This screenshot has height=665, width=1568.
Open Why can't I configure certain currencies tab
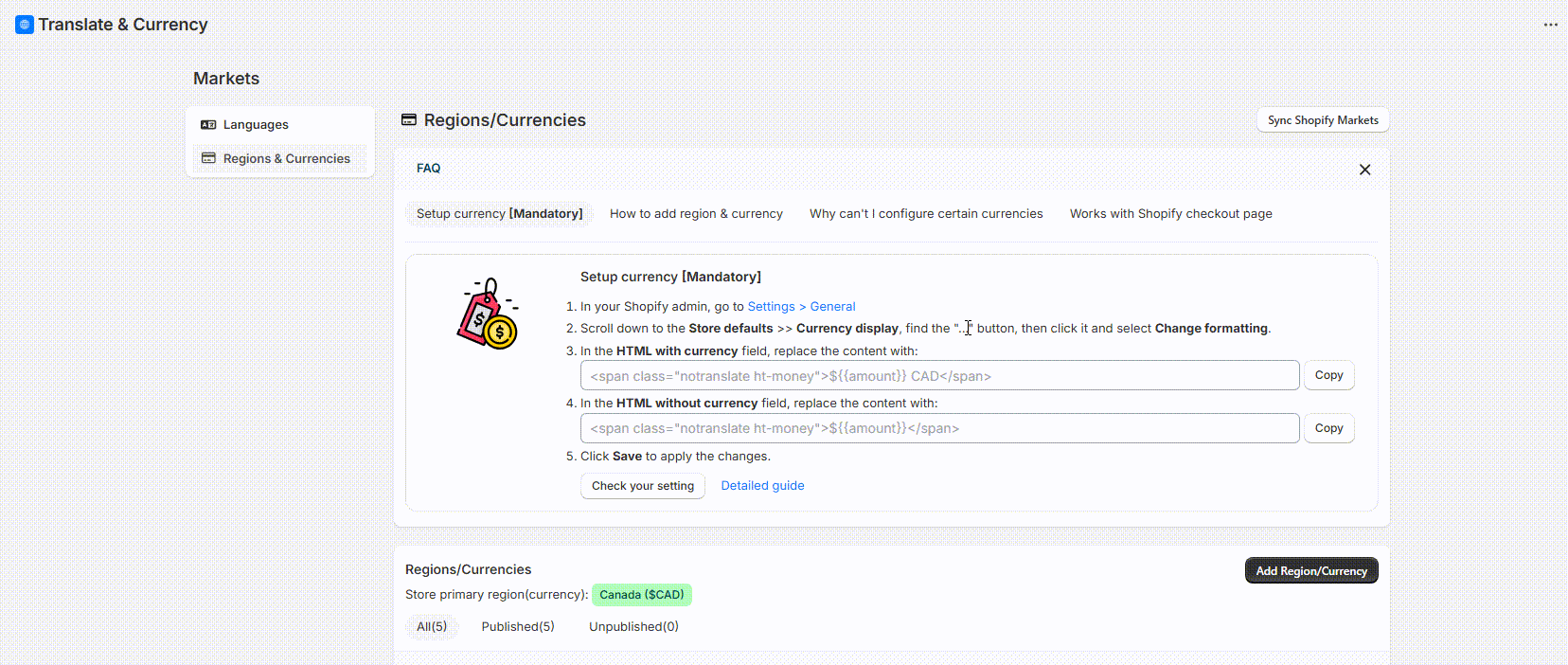[x=926, y=214]
